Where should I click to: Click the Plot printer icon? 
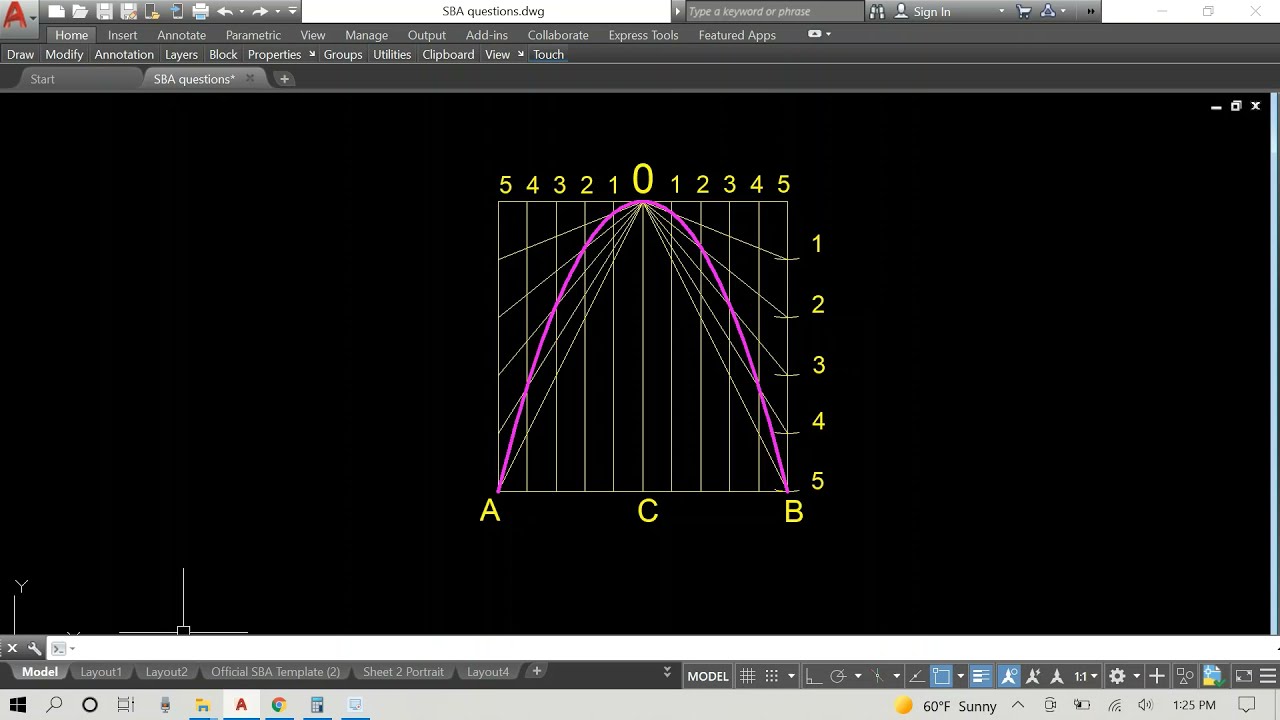[200, 11]
